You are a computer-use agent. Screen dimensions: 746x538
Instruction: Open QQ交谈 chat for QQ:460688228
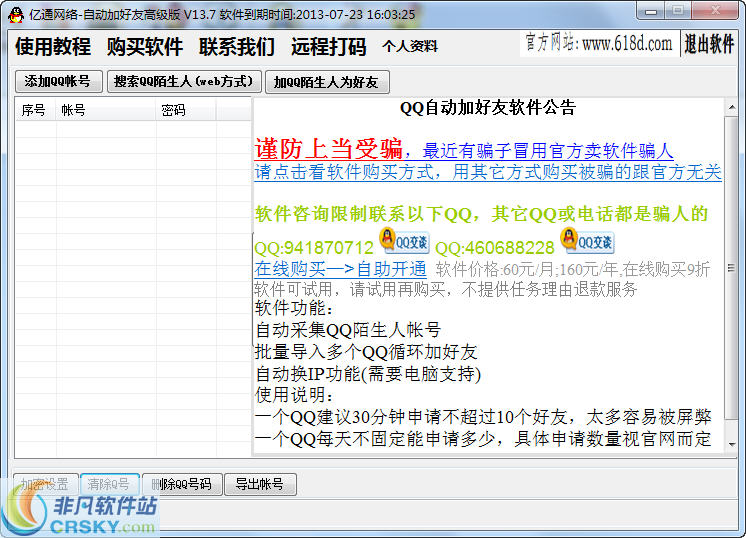[587, 241]
